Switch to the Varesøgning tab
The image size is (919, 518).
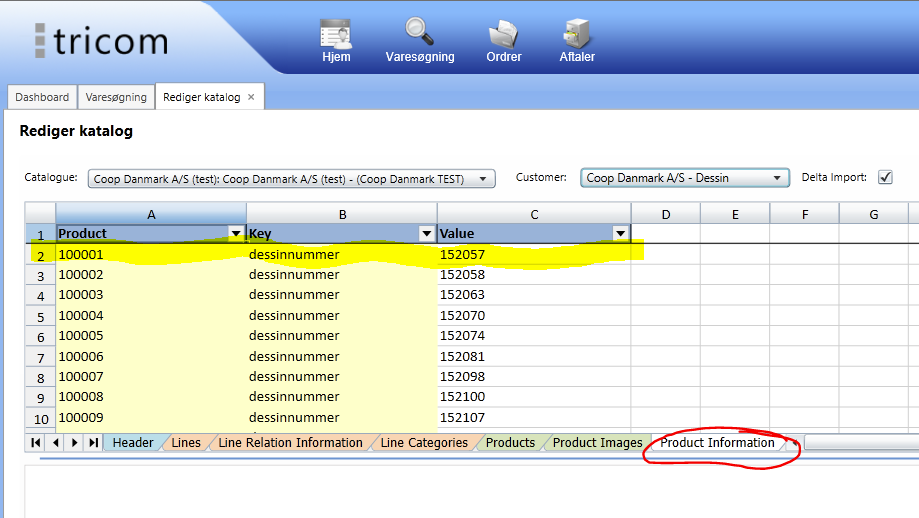pyautogui.click(x=116, y=97)
